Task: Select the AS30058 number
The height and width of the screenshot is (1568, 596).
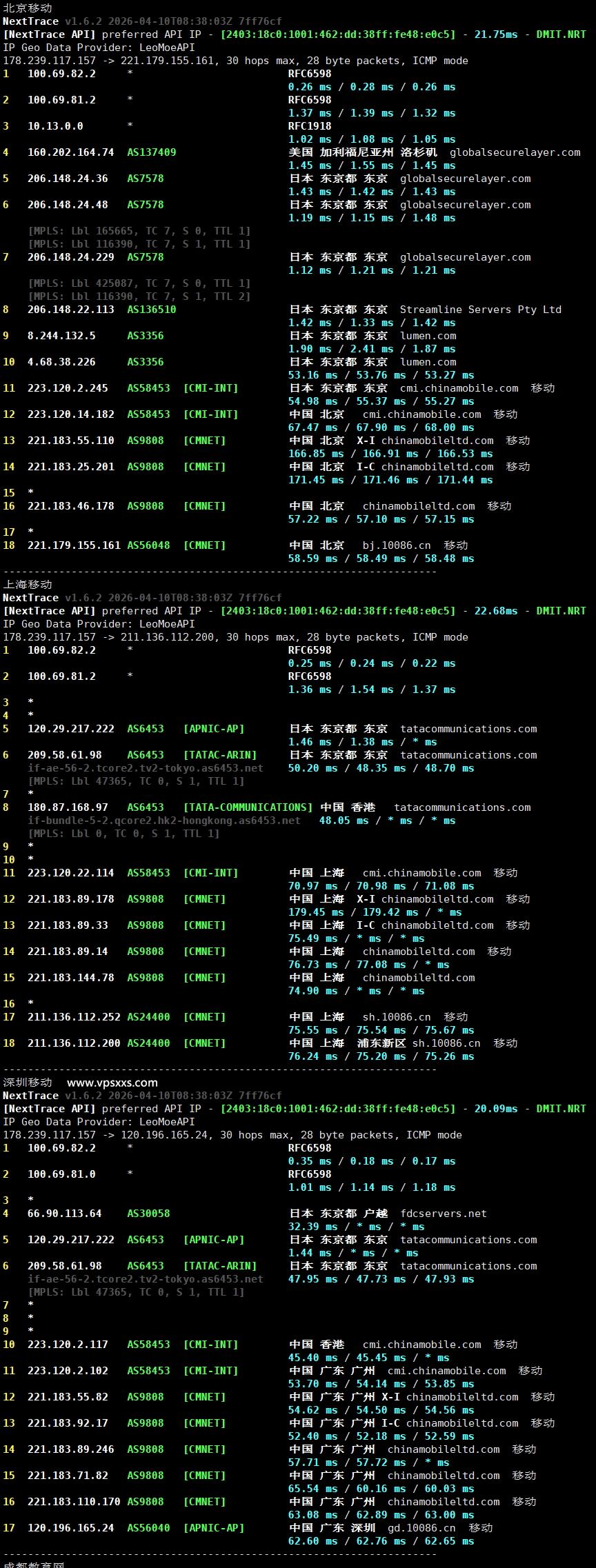Action: (x=148, y=1214)
